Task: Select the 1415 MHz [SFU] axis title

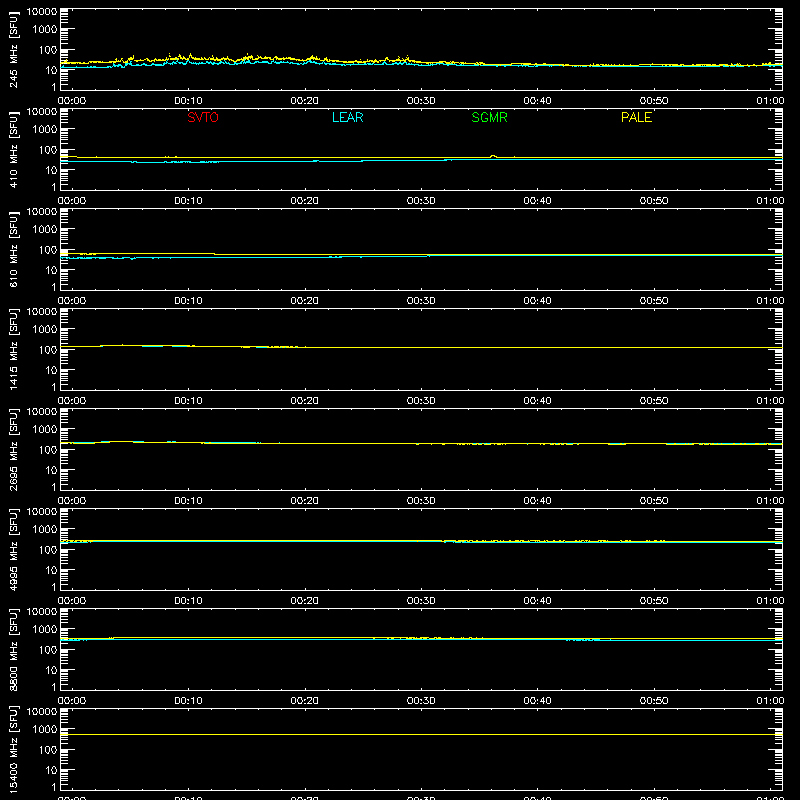Action: pyautogui.click(x=13, y=349)
